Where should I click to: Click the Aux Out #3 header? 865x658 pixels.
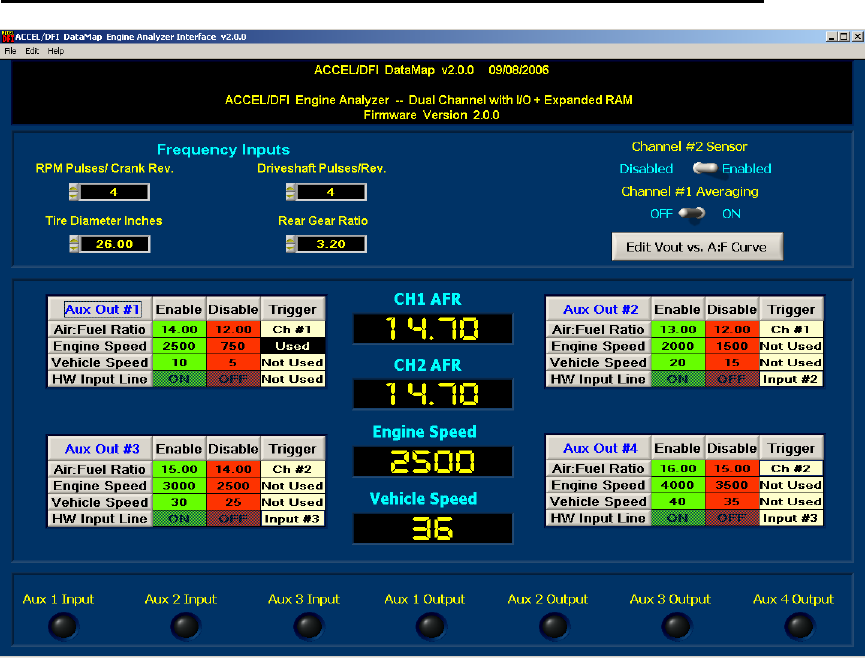(100, 449)
